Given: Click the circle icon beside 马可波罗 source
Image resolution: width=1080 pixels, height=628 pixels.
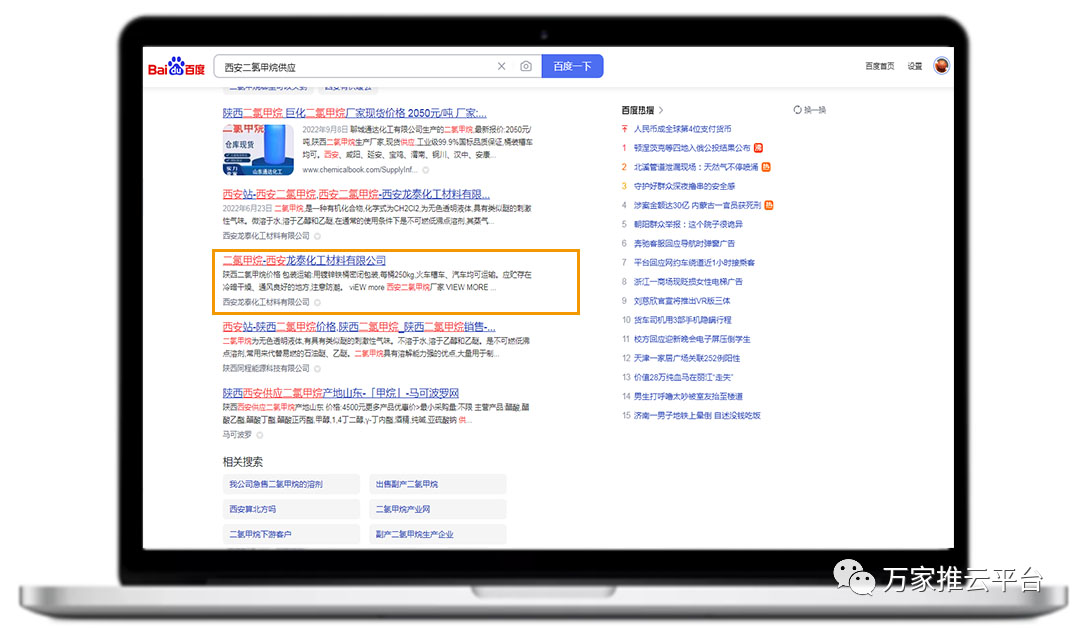Looking at the screenshot, I should (259, 435).
